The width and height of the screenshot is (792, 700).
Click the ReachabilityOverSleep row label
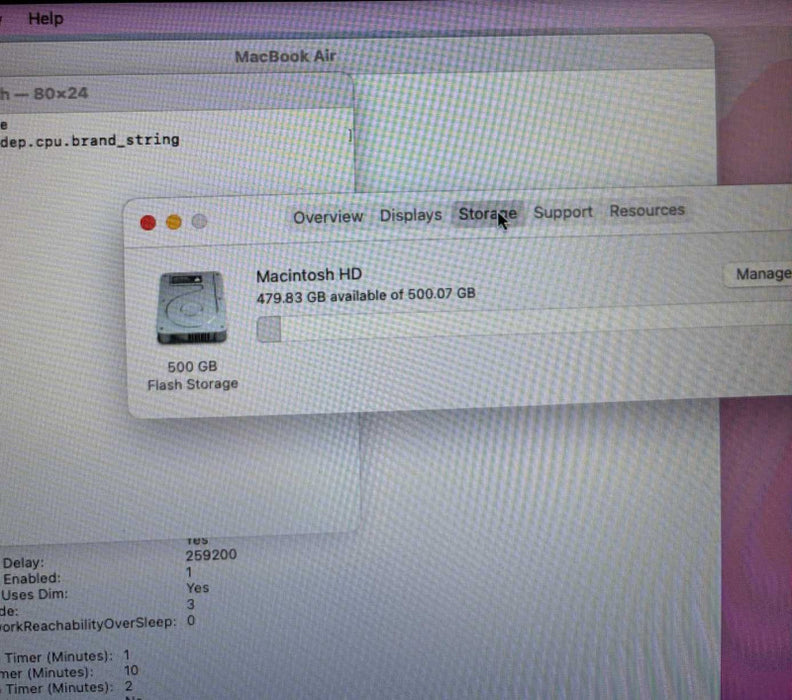tap(88, 625)
